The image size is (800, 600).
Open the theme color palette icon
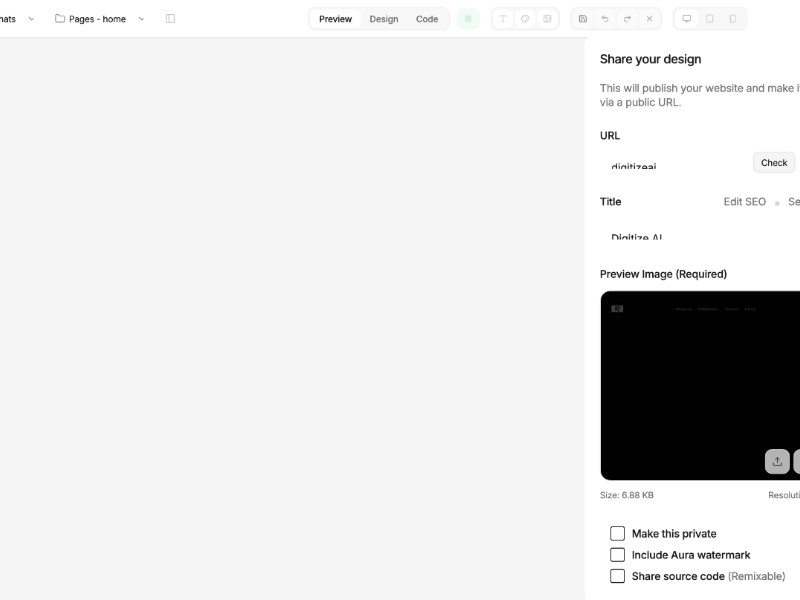tap(525, 18)
